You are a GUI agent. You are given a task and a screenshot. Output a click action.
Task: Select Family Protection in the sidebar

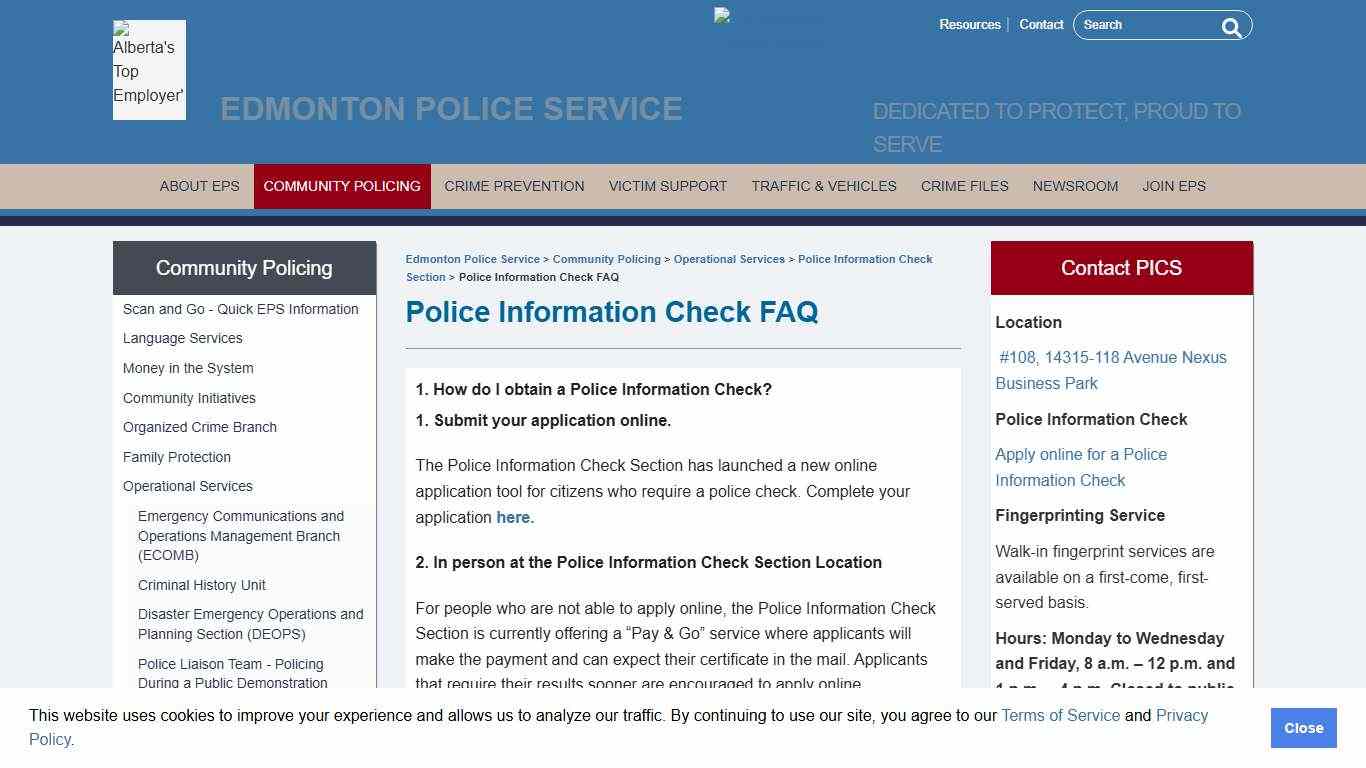tap(176, 457)
